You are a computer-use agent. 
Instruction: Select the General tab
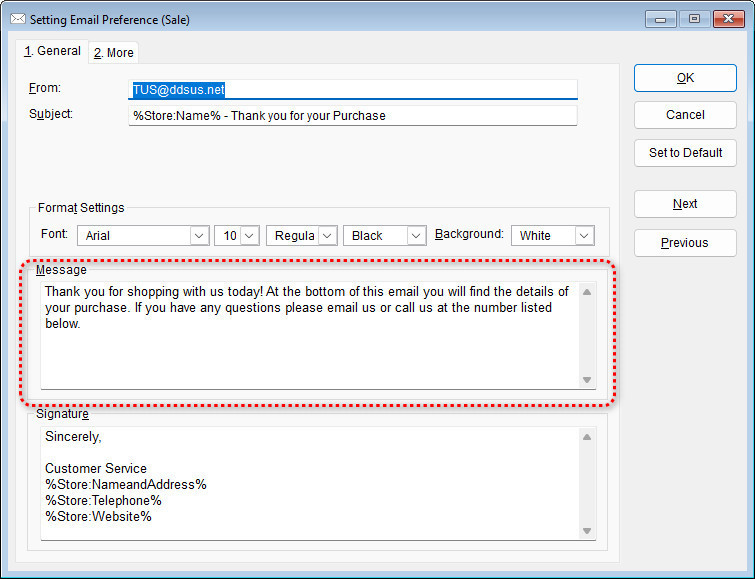(x=53, y=52)
